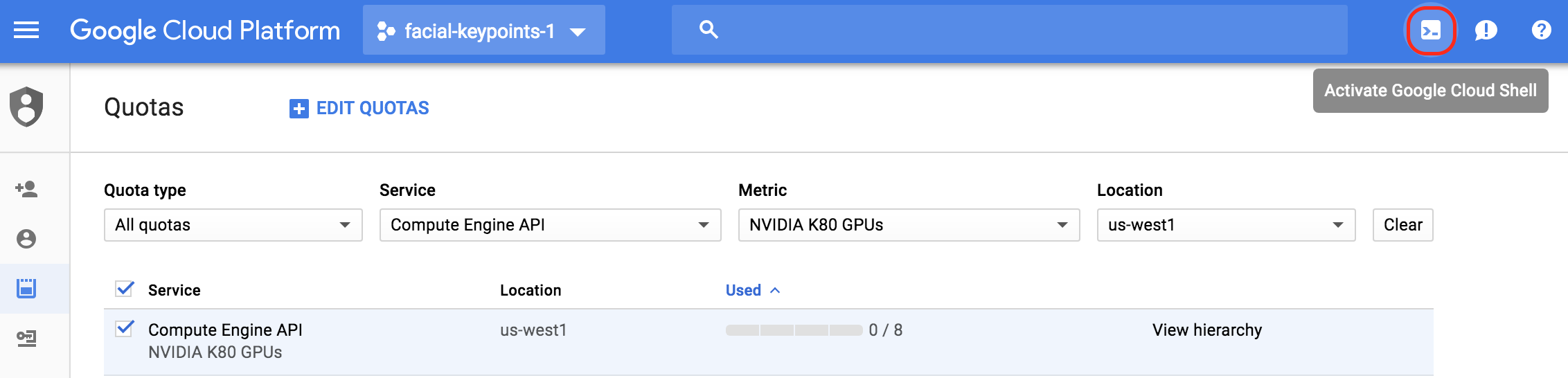The width and height of the screenshot is (1568, 378).
Task: Click the NVIDIA K80 GPUs row subtitle
Action: pos(215,352)
